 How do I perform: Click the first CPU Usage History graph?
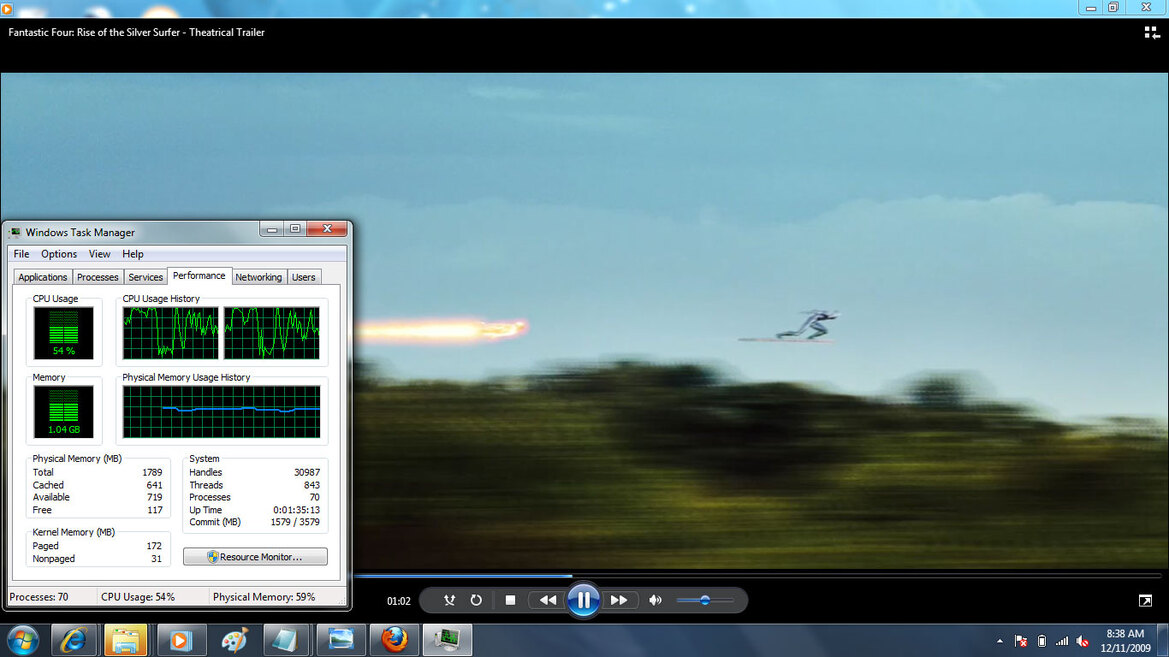pyautogui.click(x=171, y=333)
